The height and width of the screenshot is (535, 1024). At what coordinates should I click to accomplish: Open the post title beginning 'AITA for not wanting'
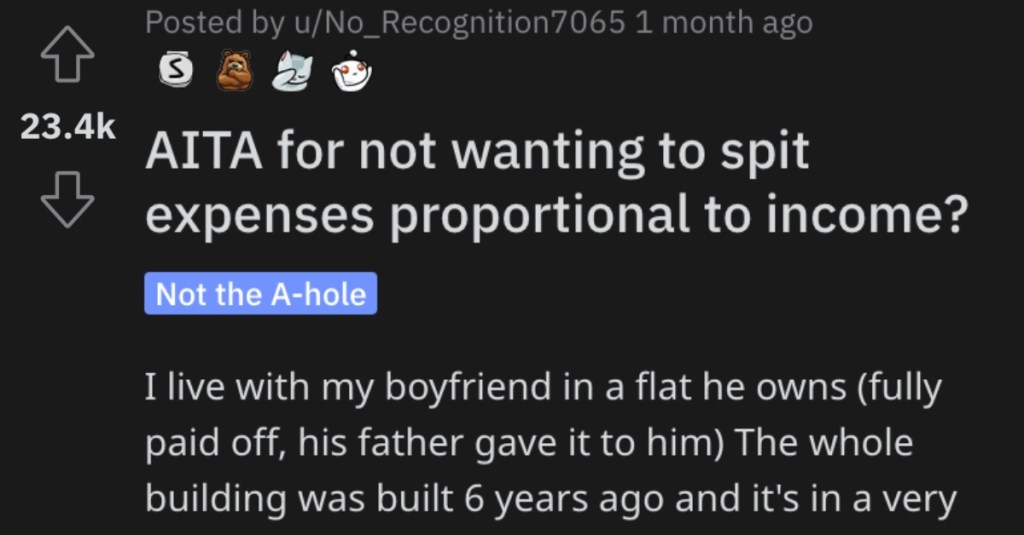(x=556, y=183)
